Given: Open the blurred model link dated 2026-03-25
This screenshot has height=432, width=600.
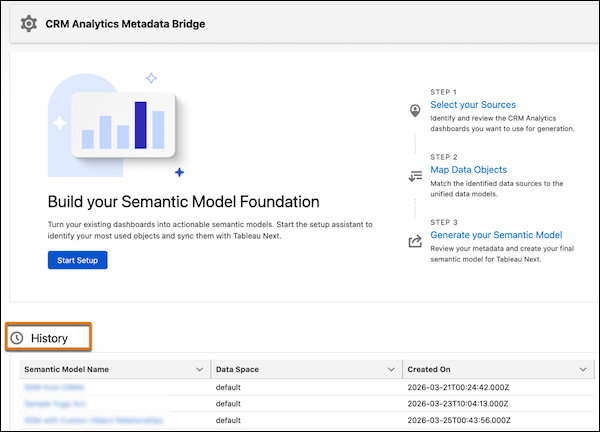Looking at the screenshot, I should (93, 420).
